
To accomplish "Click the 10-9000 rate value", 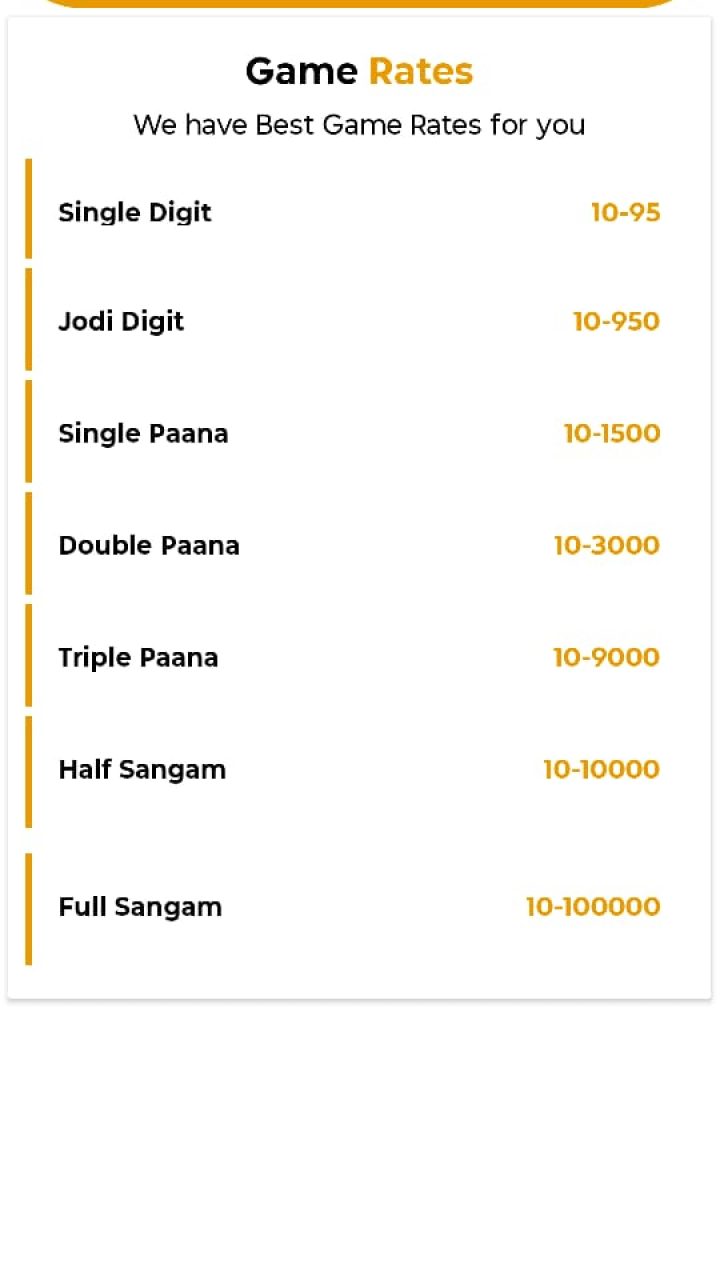I will [606, 657].
